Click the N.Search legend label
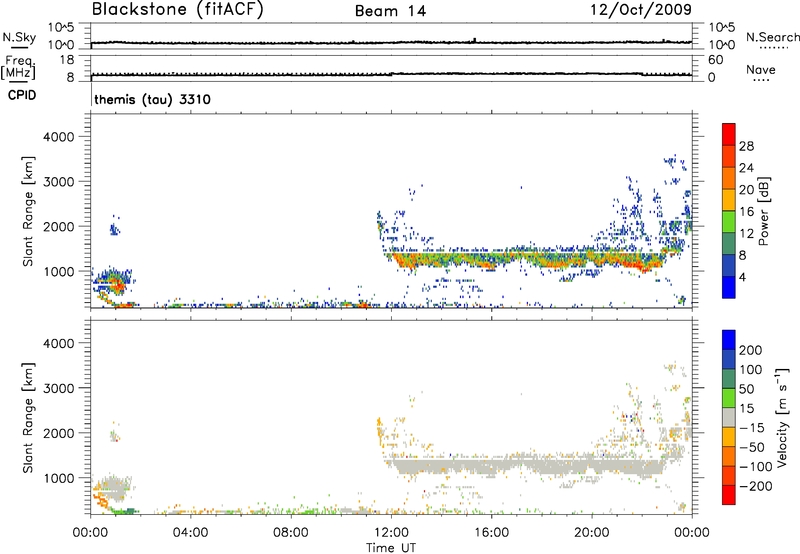800x554 pixels. pyautogui.click(x=772, y=37)
